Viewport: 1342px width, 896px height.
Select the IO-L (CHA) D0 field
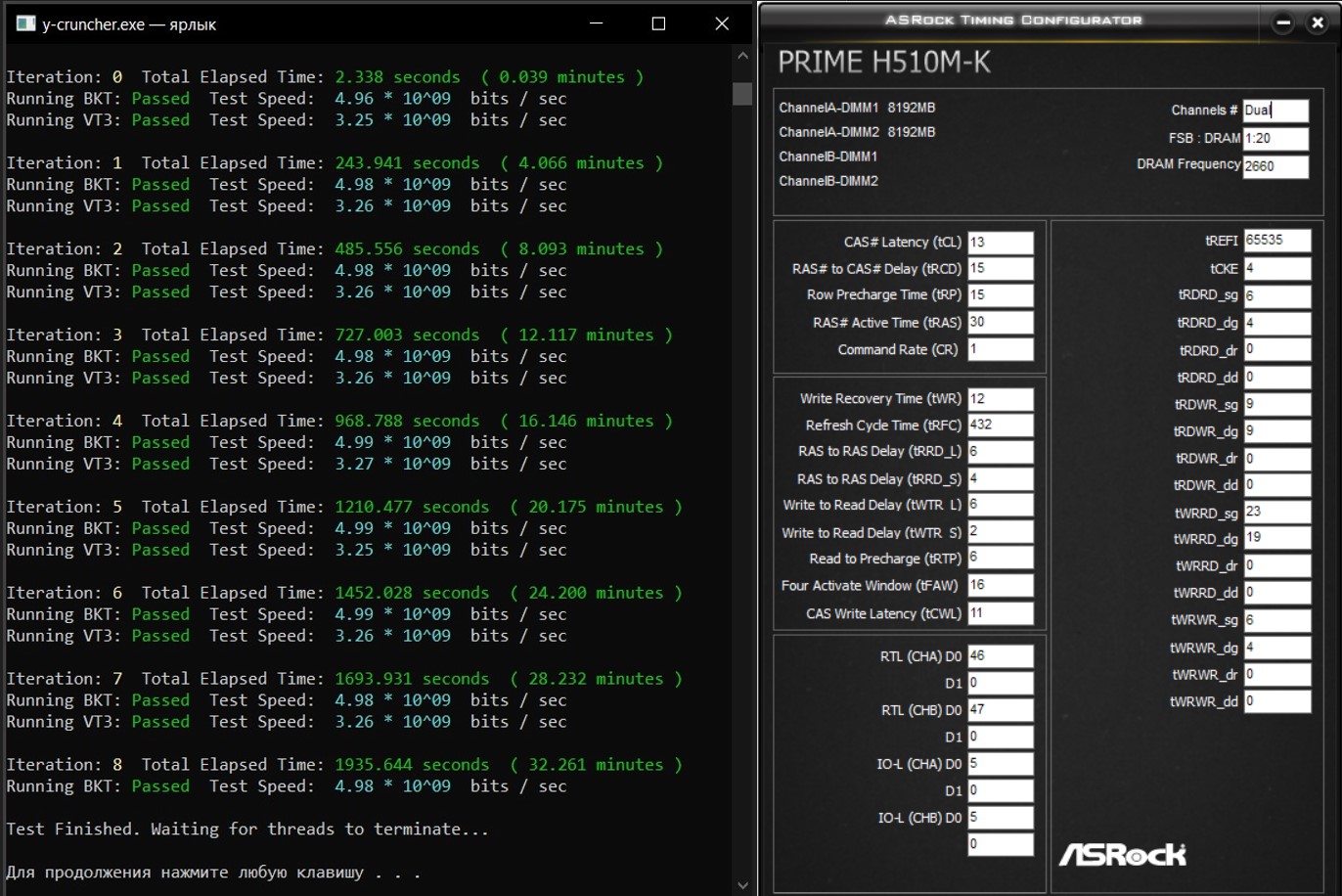[1001, 764]
